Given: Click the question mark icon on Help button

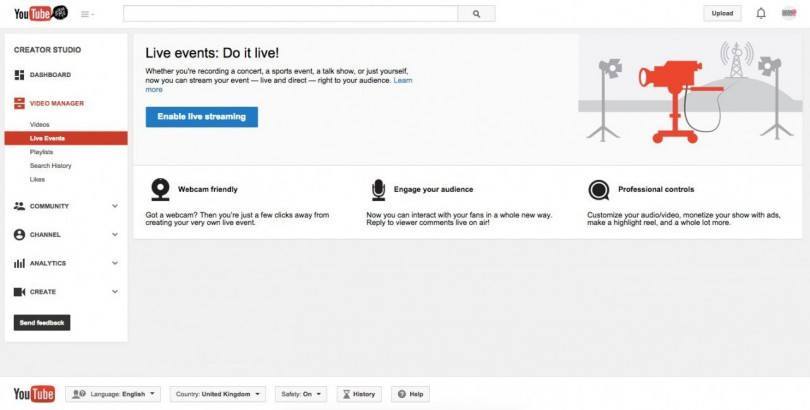Looking at the screenshot, I should click(x=401, y=394).
